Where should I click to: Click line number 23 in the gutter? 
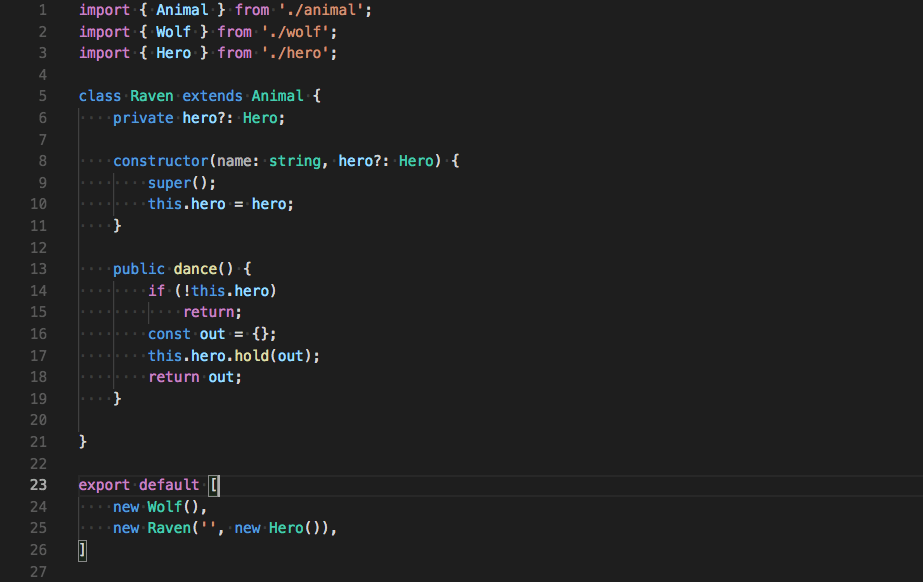(41, 484)
